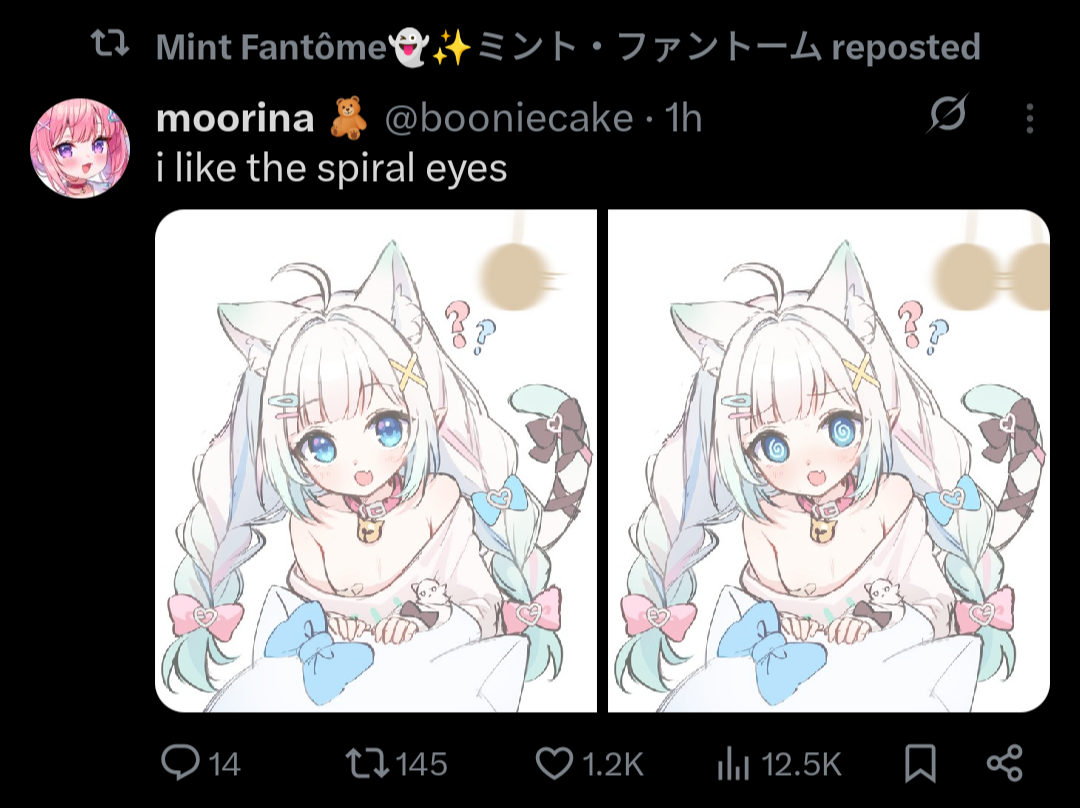Click the teddy bear emoji next to moorina
The width and height of the screenshot is (1080, 808).
point(349,118)
